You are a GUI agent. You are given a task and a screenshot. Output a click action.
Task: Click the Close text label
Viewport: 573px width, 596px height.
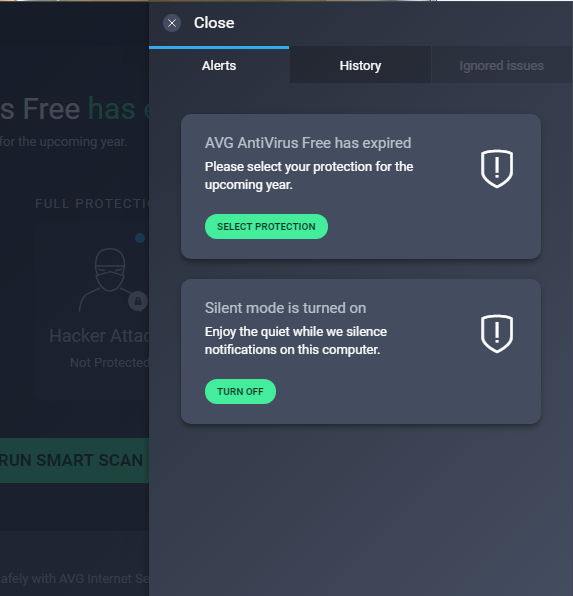(x=214, y=23)
